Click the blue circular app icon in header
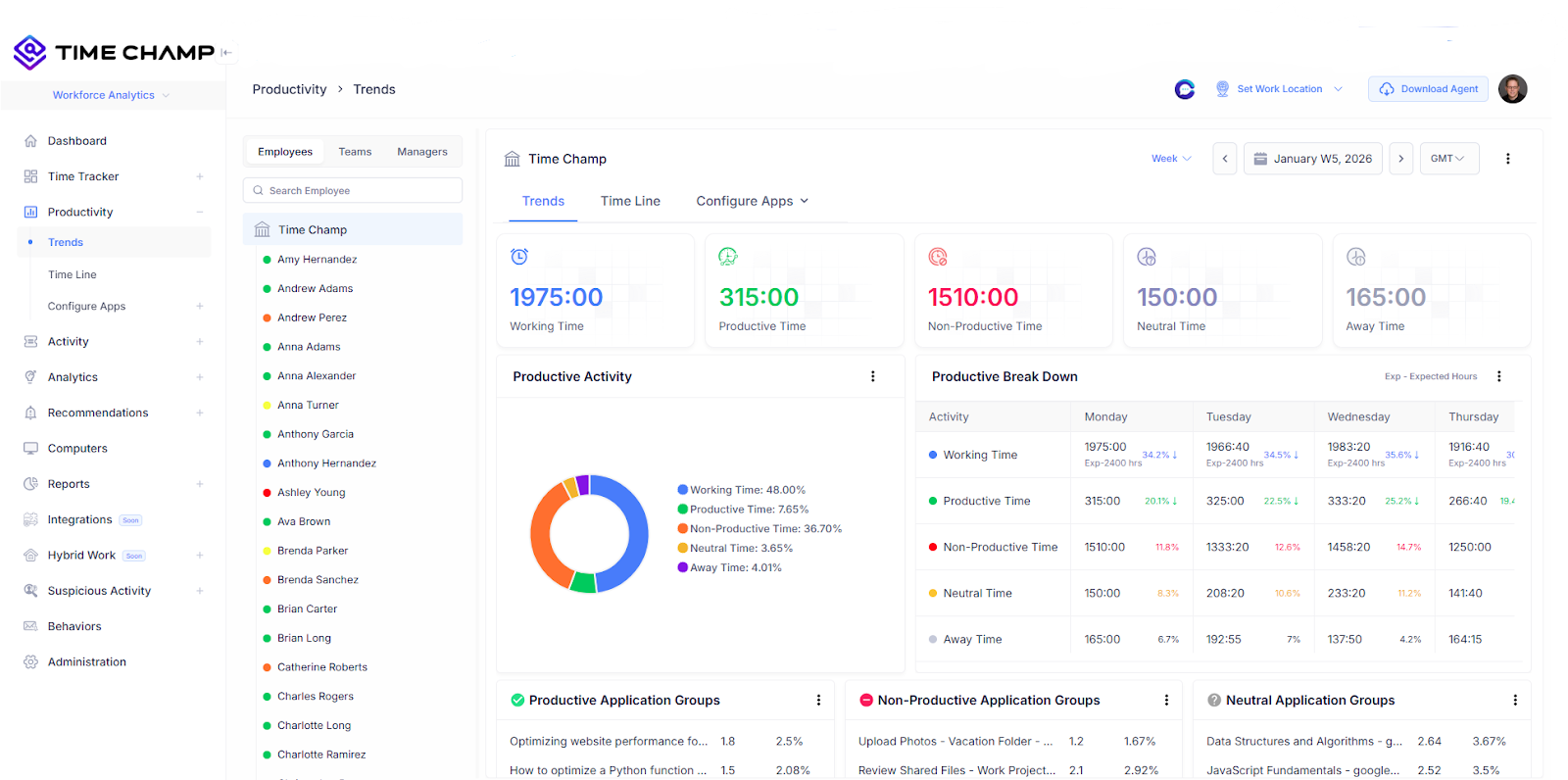 1185,89
